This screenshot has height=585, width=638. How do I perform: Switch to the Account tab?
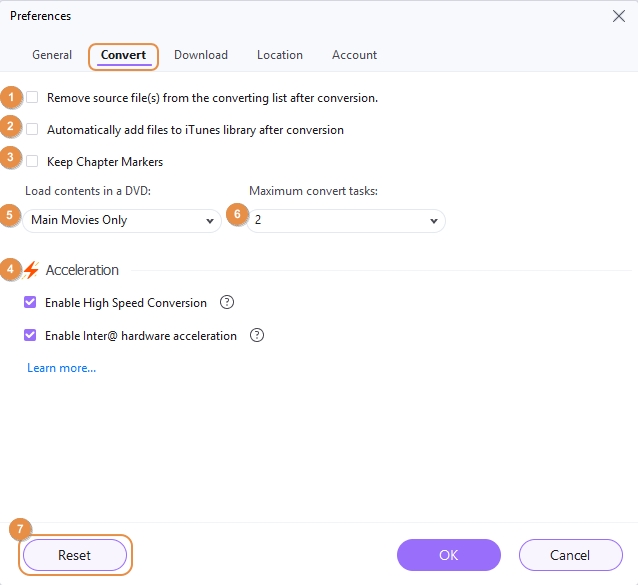click(354, 55)
